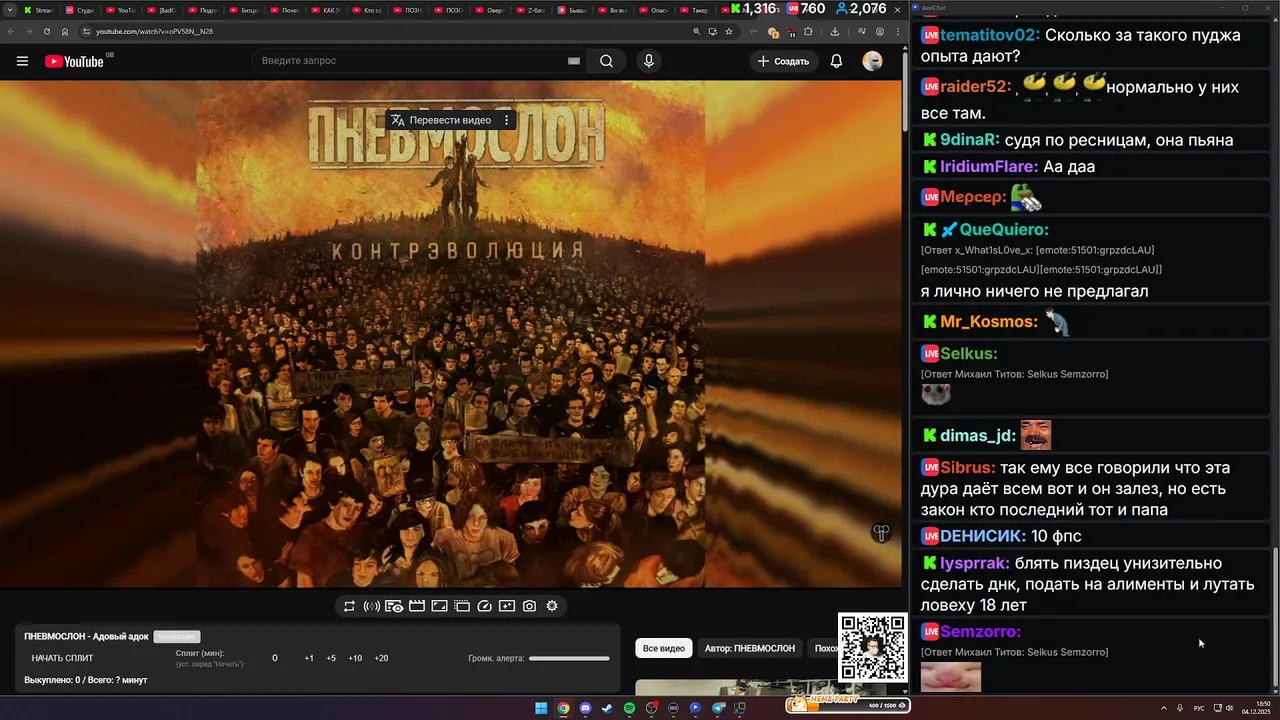The image size is (1280, 720).
Task: Open the YouTube account avatar menu
Action: tap(873, 61)
